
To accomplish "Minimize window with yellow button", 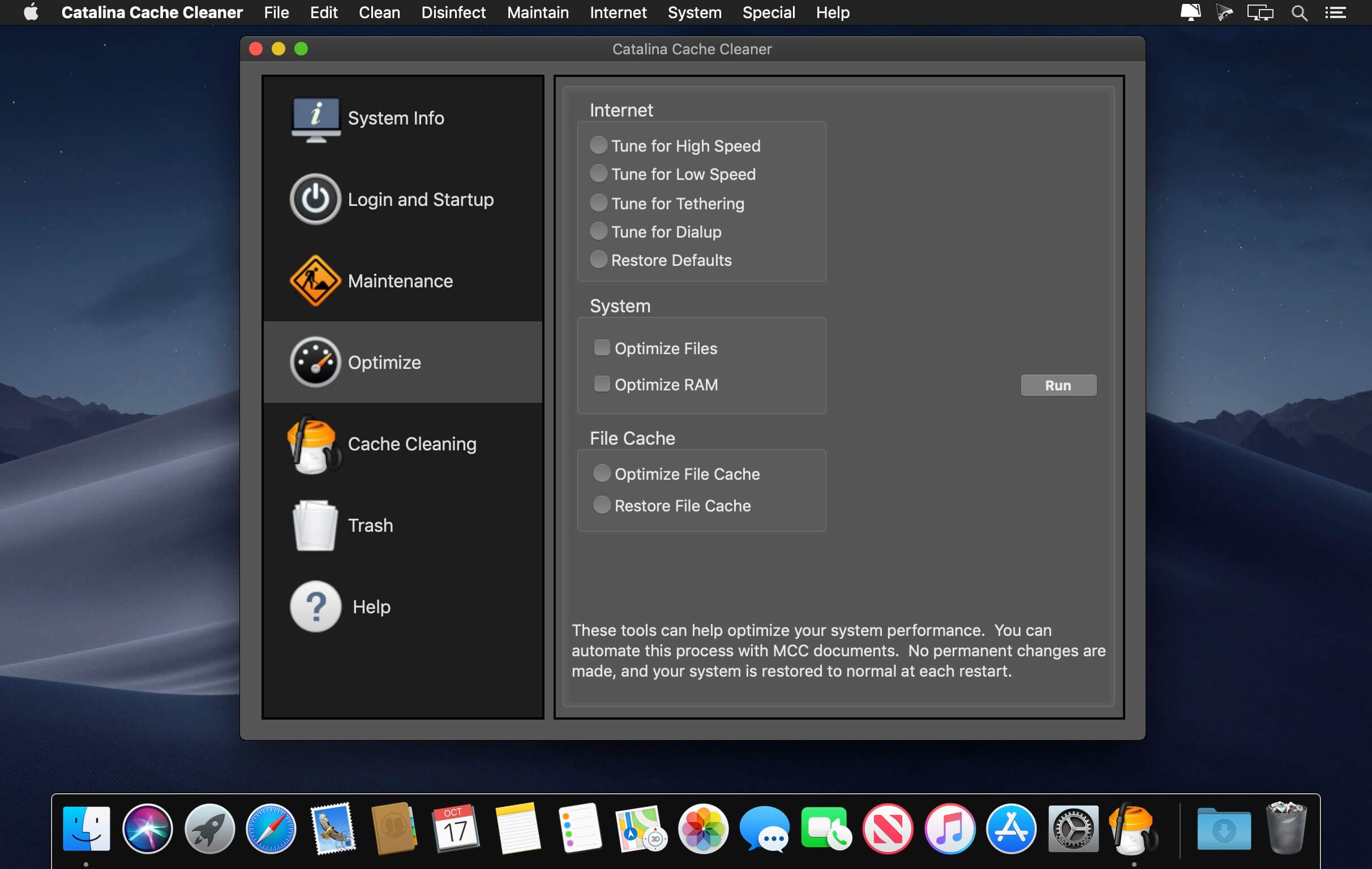I will click(x=278, y=49).
